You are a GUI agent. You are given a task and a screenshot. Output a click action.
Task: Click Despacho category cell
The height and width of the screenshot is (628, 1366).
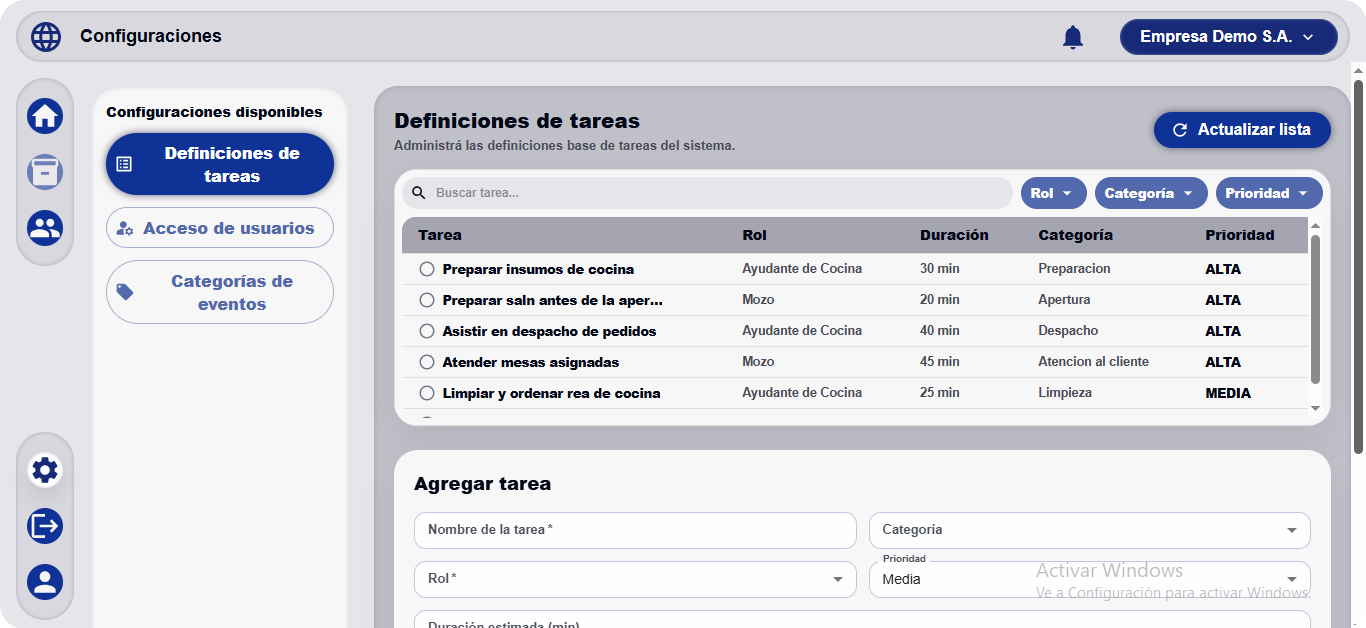(x=1068, y=331)
